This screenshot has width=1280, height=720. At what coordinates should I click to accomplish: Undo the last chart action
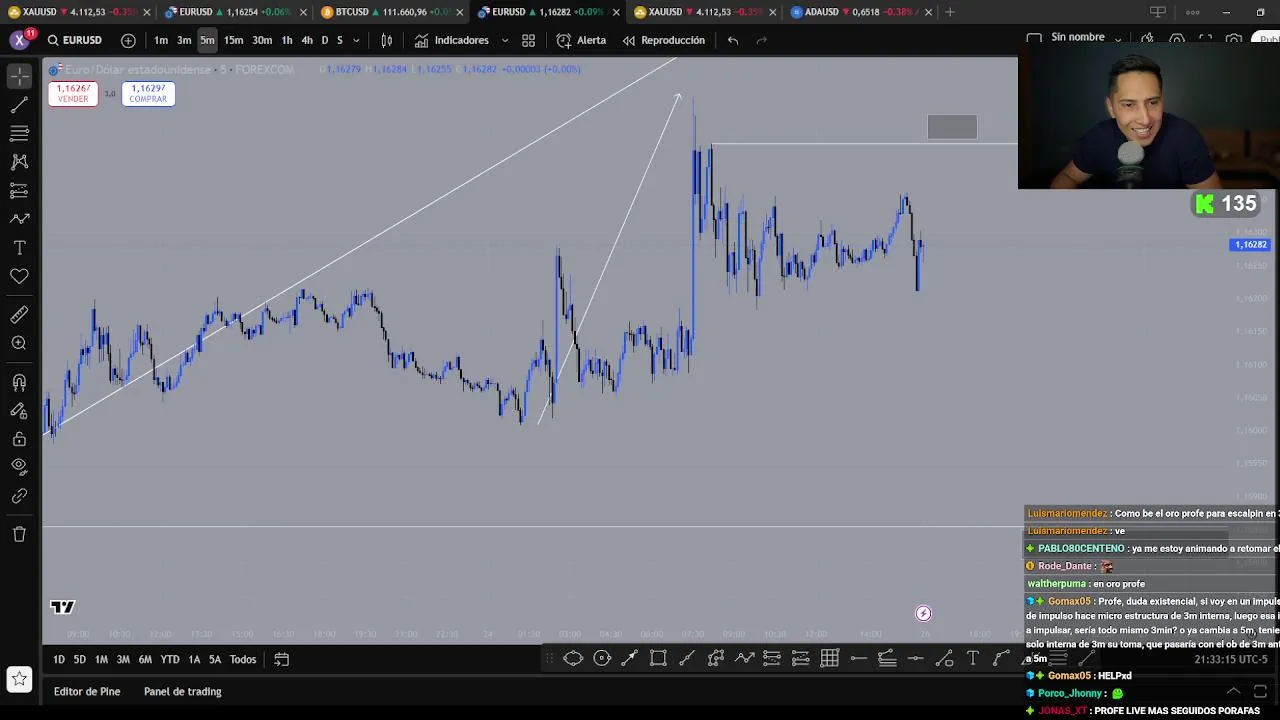click(733, 40)
